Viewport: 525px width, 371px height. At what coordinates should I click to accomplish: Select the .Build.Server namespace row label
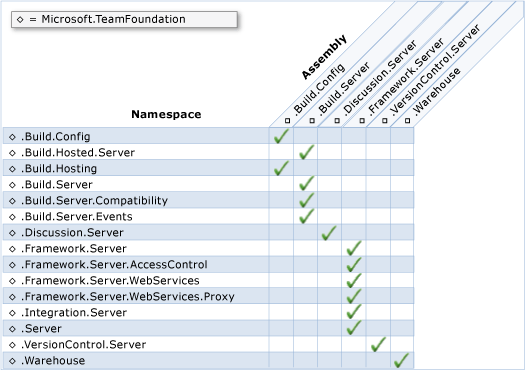coord(57,184)
